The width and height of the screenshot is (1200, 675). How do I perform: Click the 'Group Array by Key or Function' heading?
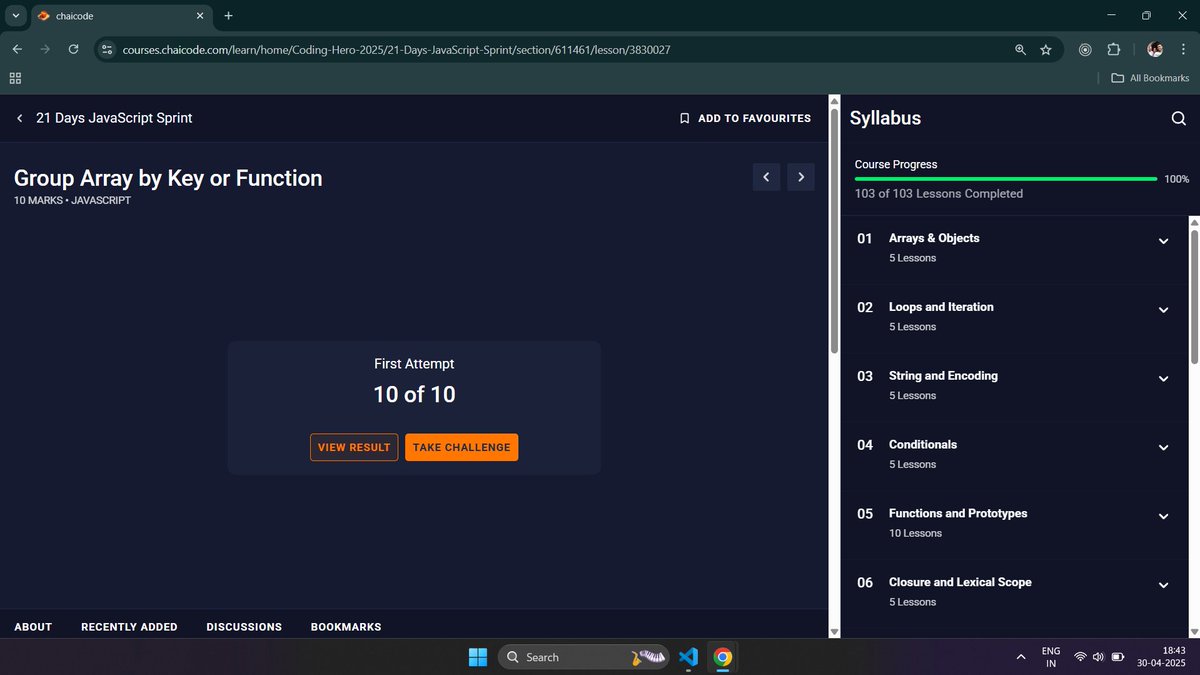pos(168,178)
